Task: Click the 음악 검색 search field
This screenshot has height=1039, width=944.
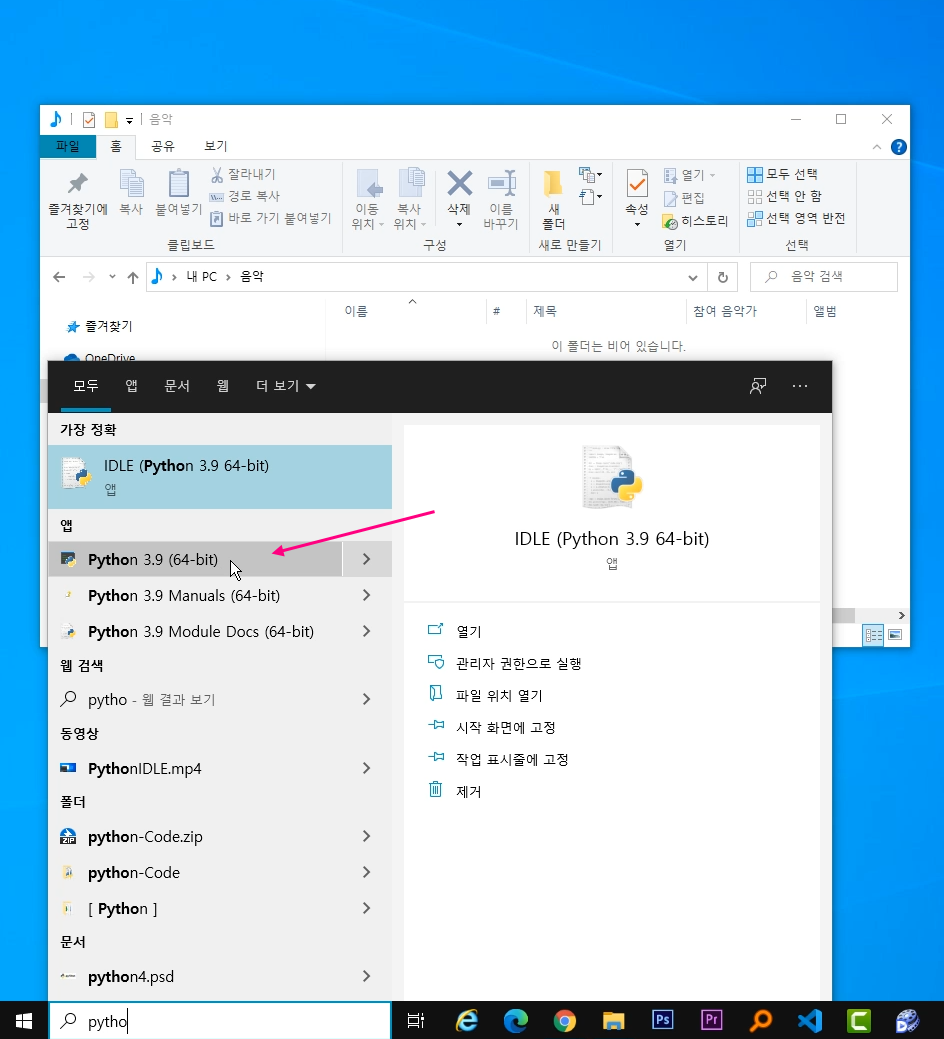Action: tap(823, 277)
